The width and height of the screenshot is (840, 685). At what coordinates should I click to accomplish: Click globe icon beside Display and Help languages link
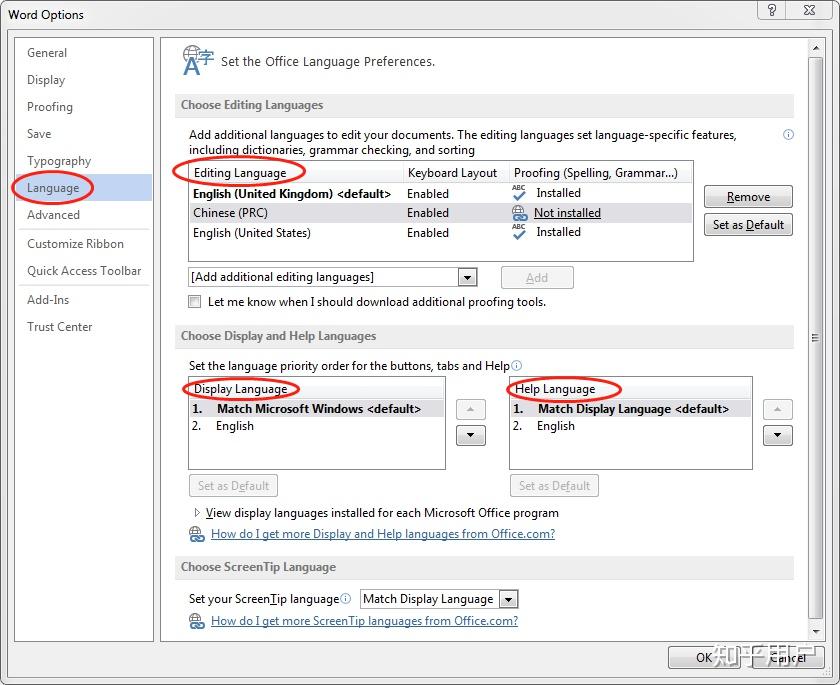[197, 534]
